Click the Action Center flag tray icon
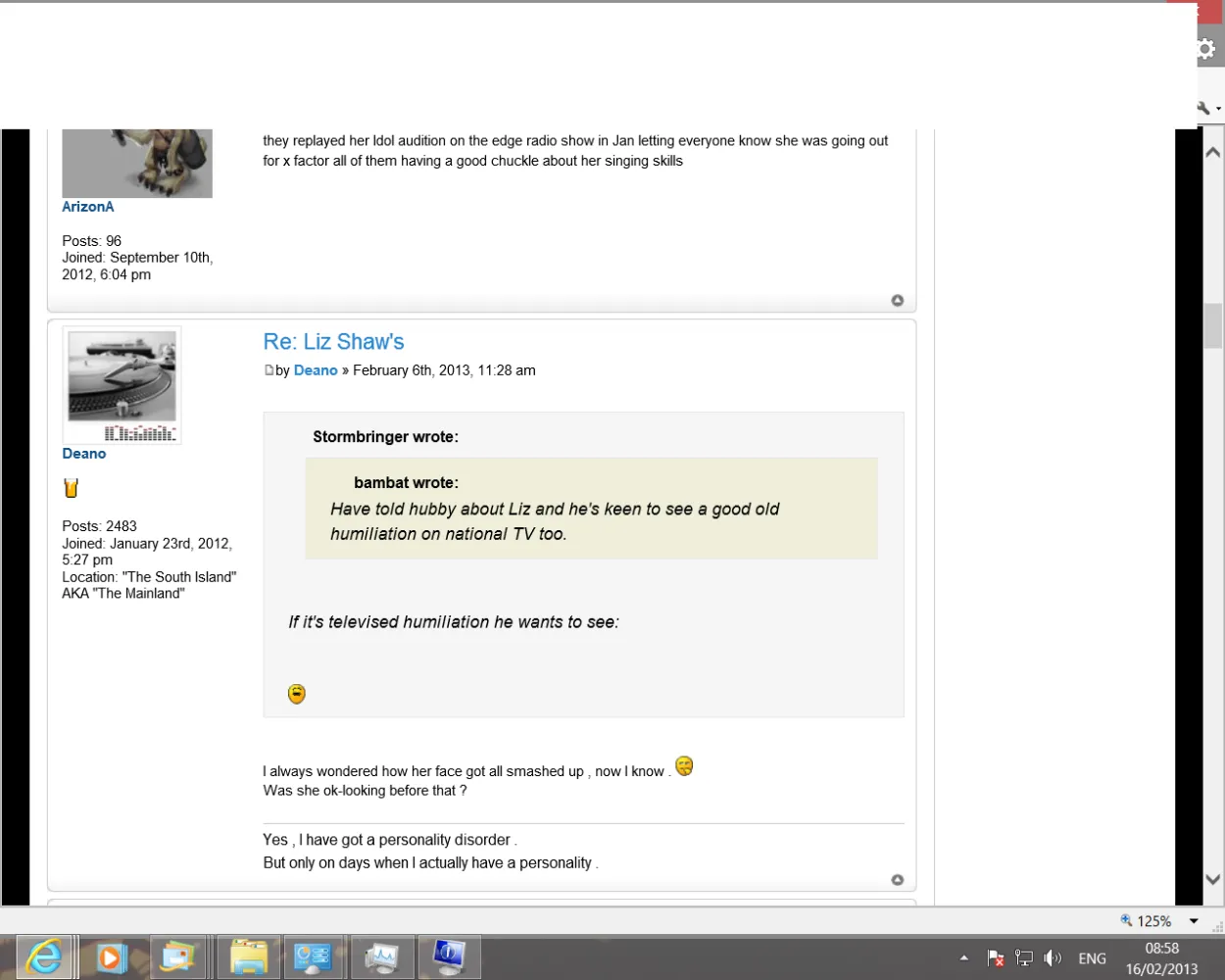1225x980 pixels. [995, 958]
